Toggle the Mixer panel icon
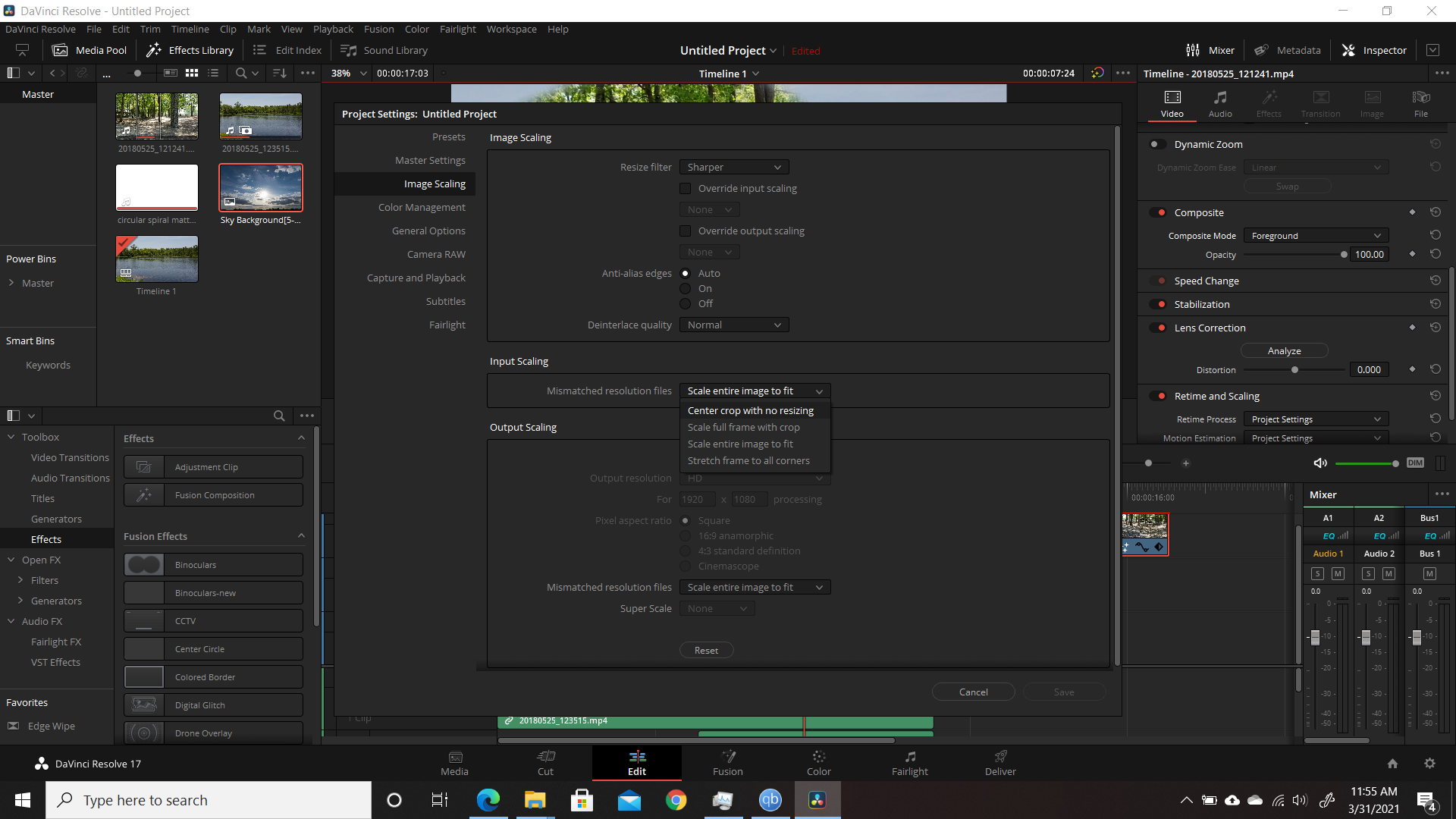The image size is (1456, 819). pos(1193,50)
